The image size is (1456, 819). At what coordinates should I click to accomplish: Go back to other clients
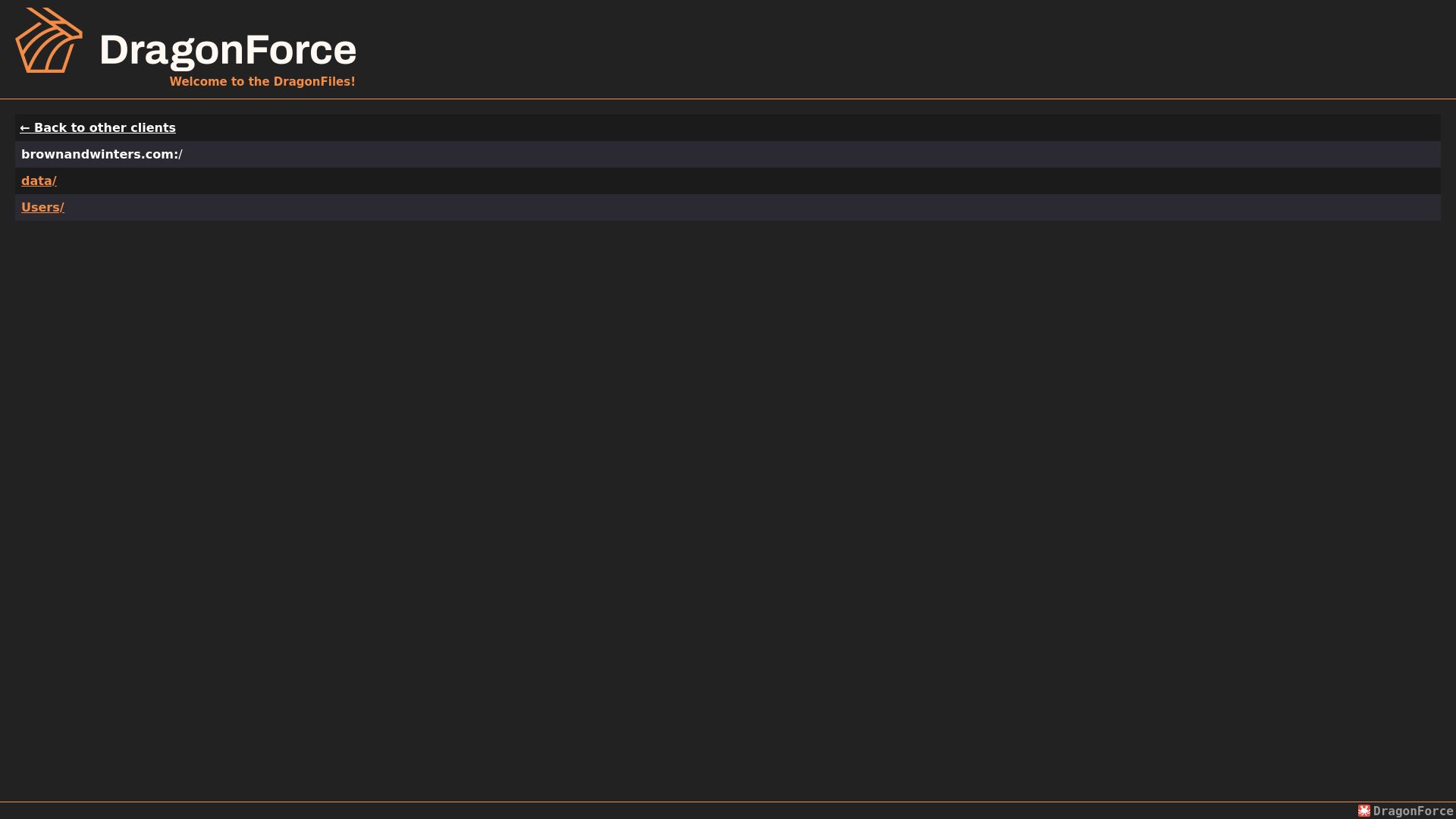point(98,128)
